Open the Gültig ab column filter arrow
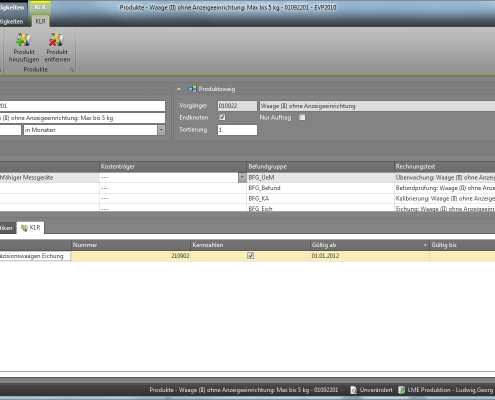The image size is (495, 400). (x=425, y=245)
